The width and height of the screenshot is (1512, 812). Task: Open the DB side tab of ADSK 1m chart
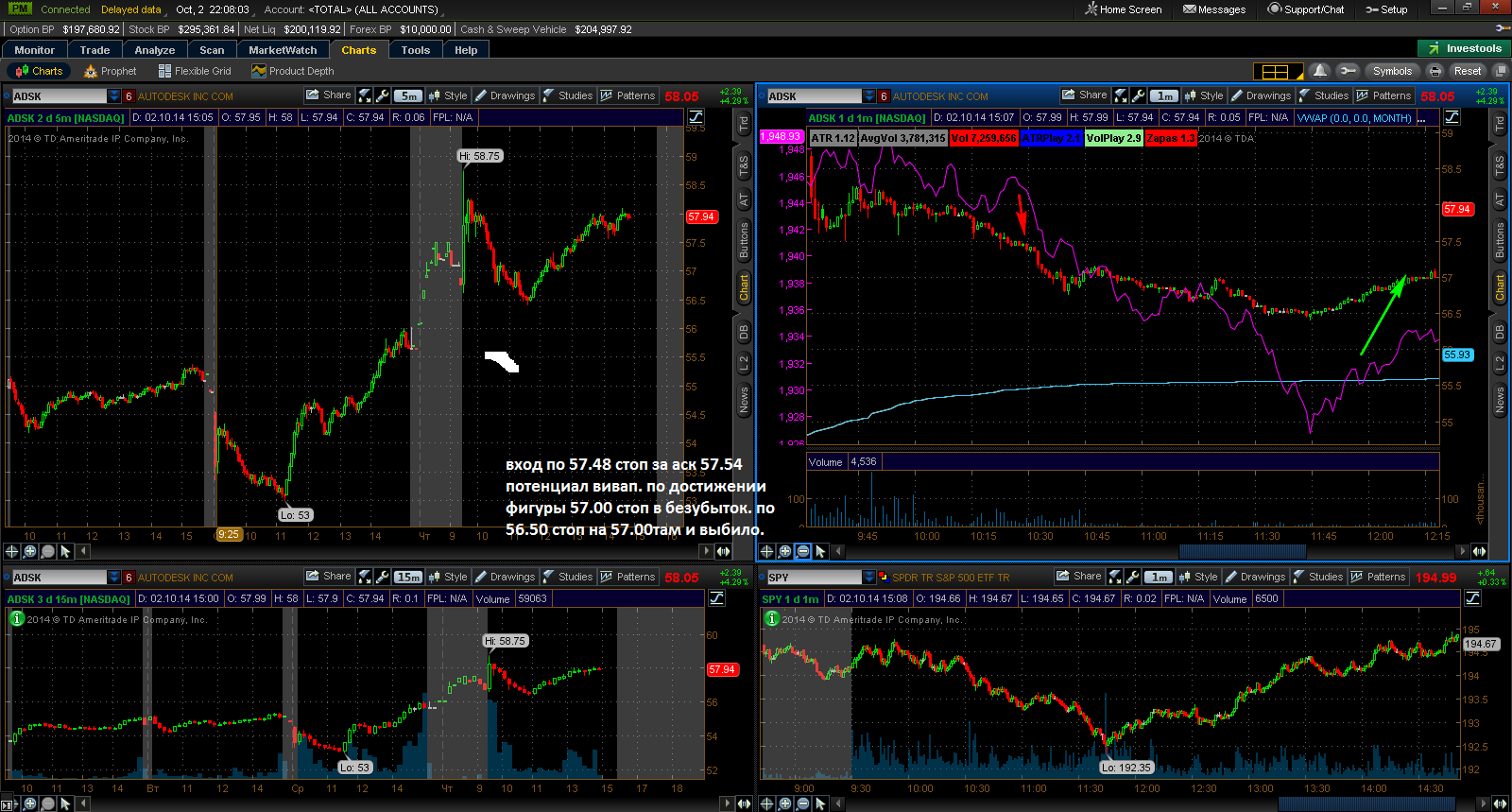1500,333
